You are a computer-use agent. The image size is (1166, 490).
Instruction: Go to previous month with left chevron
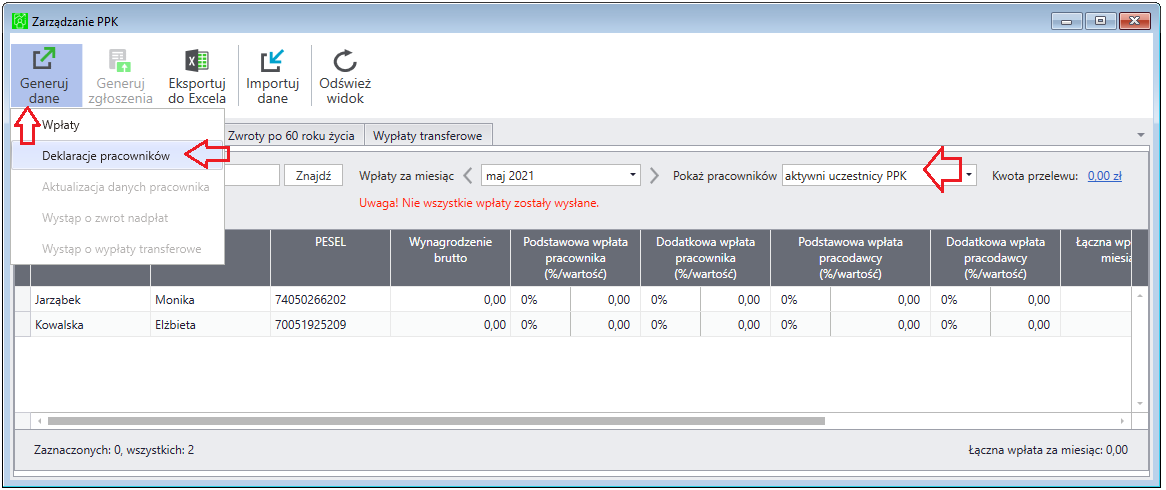(468, 176)
